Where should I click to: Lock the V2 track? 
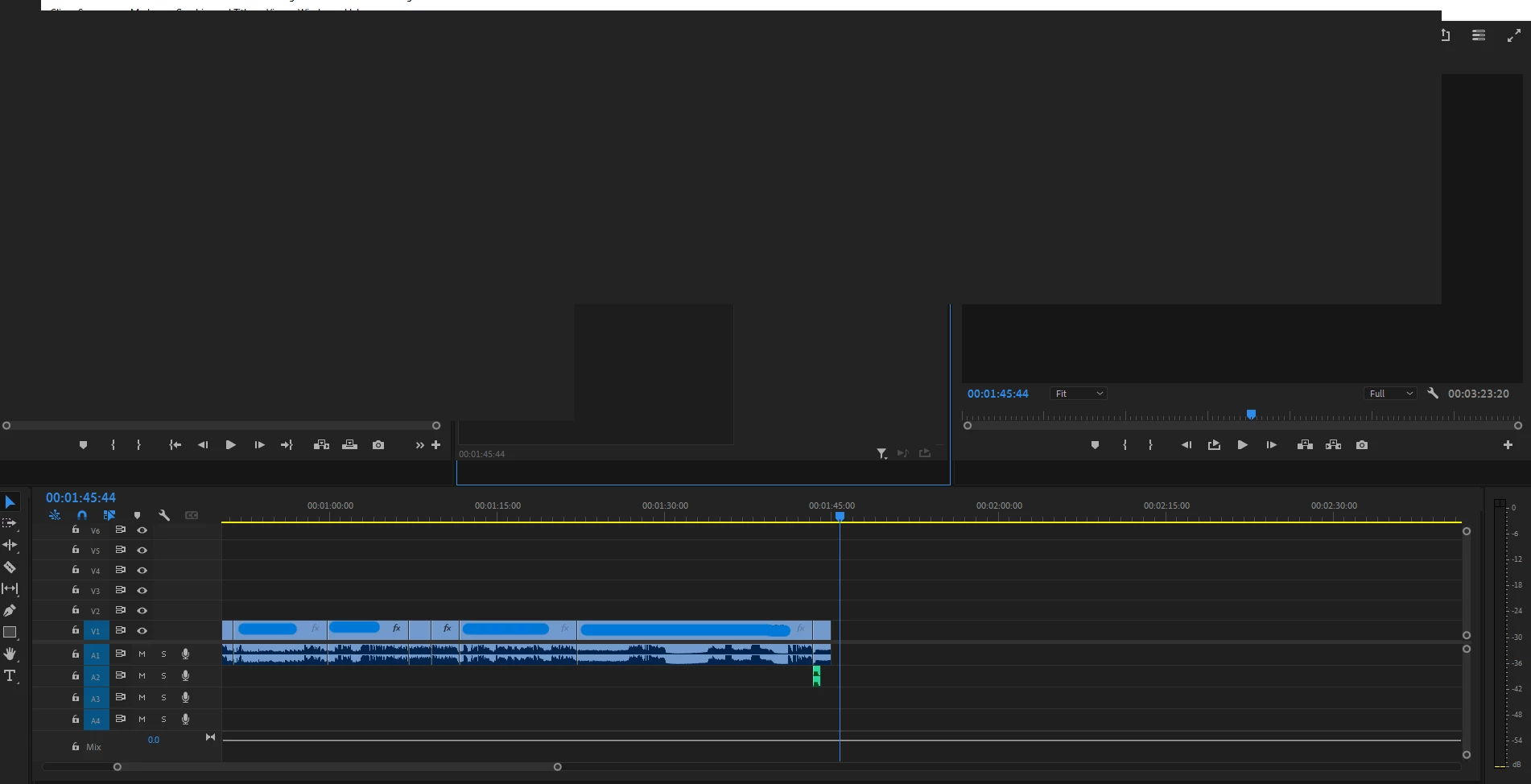[75, 610]
